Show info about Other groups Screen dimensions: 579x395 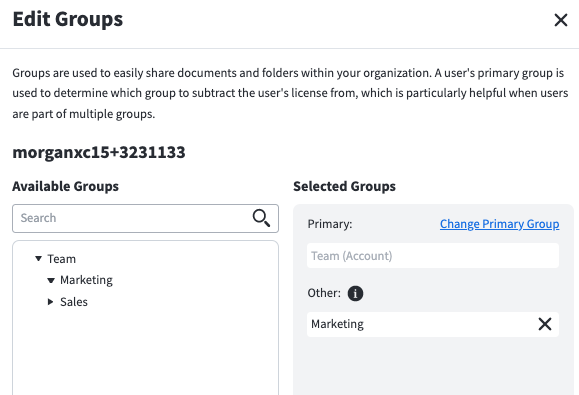pyautogui.click(x=355, y=293)
